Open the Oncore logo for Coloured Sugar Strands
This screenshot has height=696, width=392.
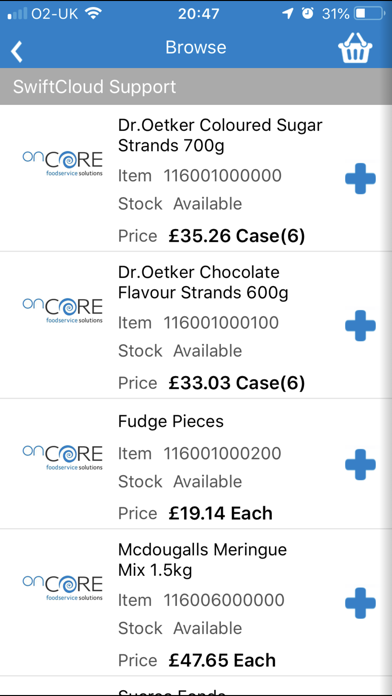point(63,163)
